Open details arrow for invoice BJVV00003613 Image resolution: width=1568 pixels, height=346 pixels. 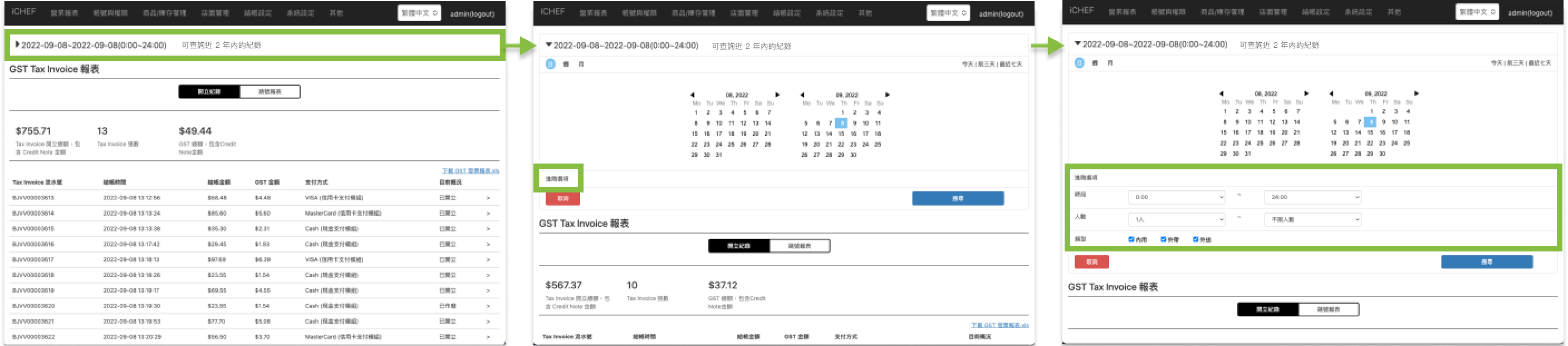pyautogui.click(x=488, y=197)
